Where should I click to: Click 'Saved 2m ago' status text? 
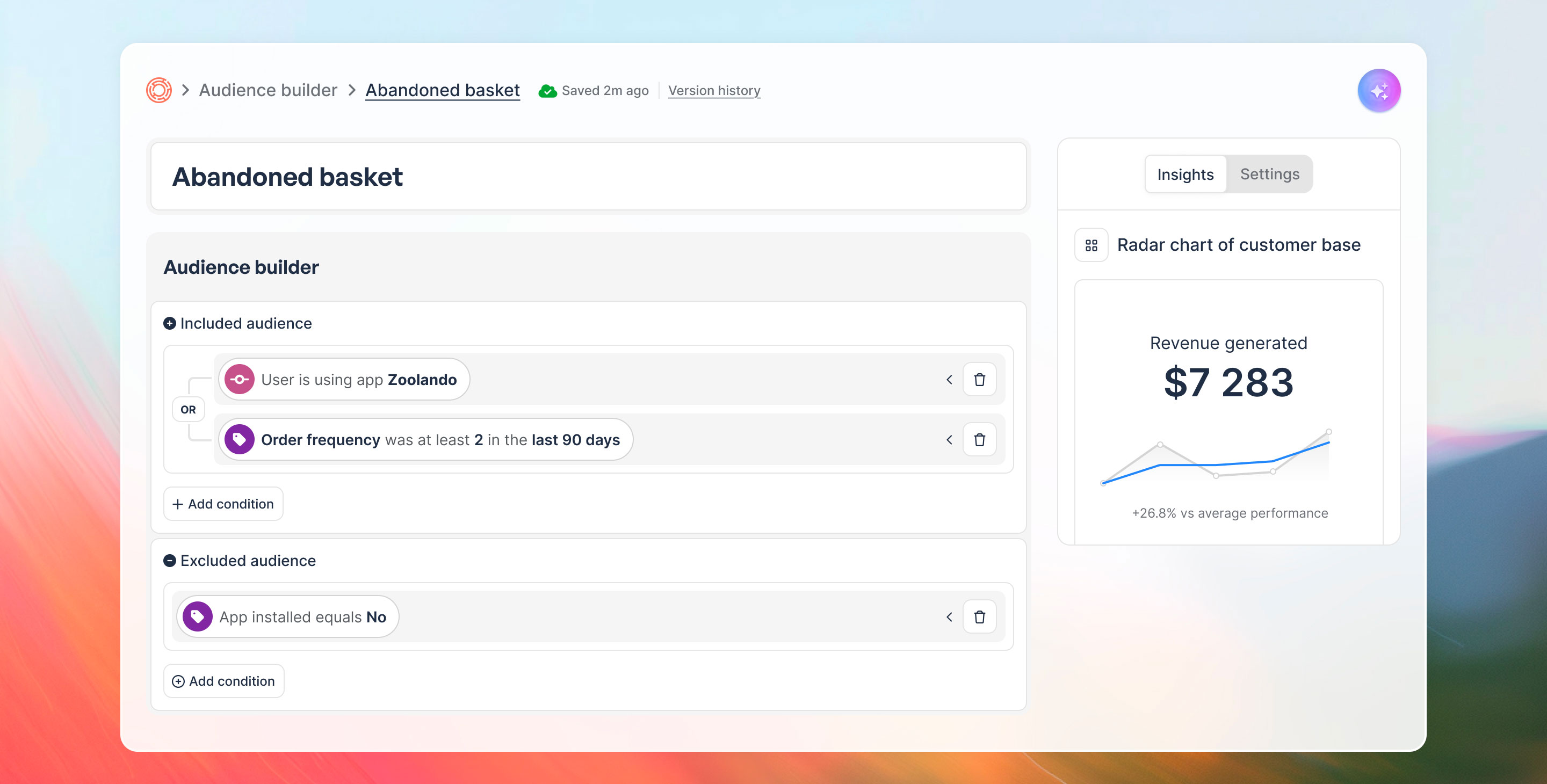(605, 91)
